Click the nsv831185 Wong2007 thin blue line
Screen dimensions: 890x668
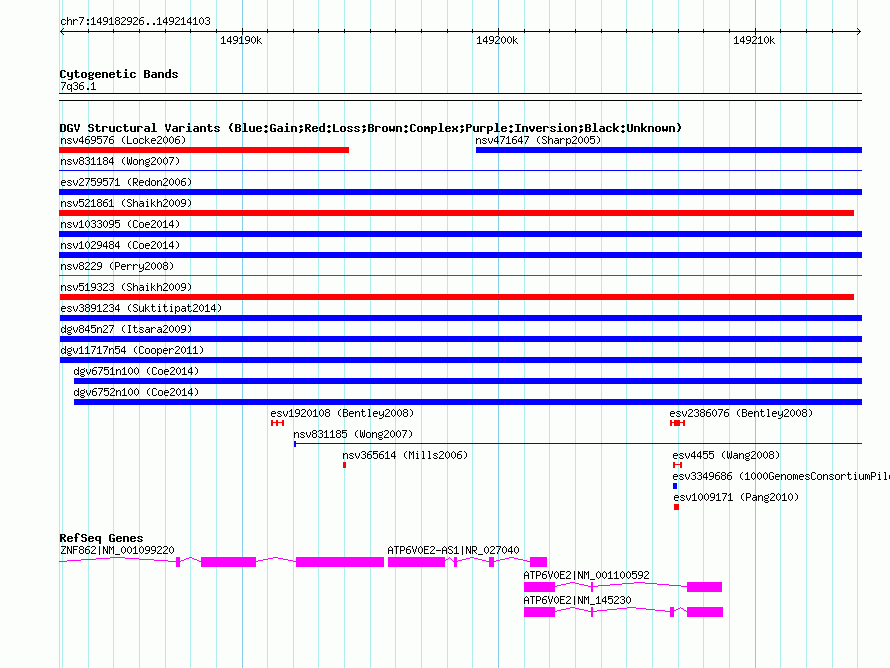[578, 443]
